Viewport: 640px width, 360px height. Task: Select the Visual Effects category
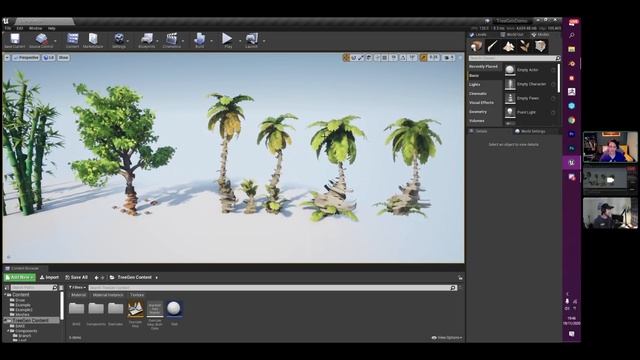(481, 103)
